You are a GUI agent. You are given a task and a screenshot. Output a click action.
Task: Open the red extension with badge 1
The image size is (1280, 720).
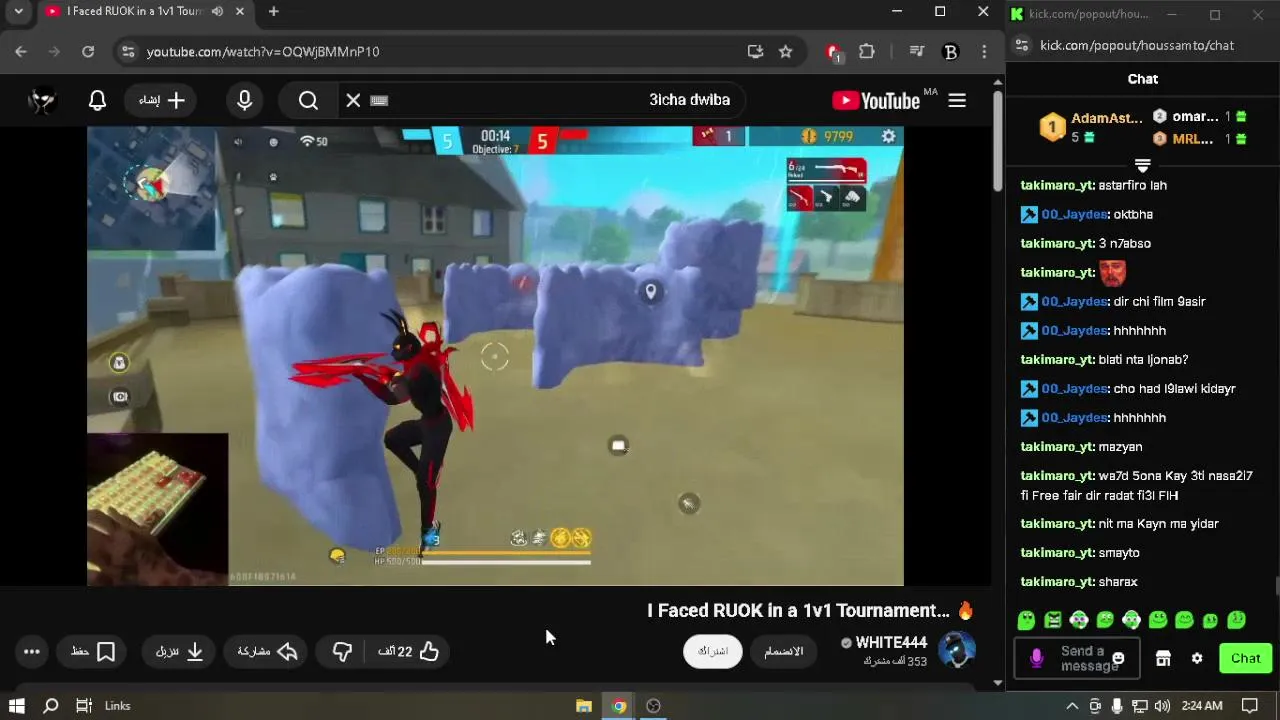coord(833,52)
